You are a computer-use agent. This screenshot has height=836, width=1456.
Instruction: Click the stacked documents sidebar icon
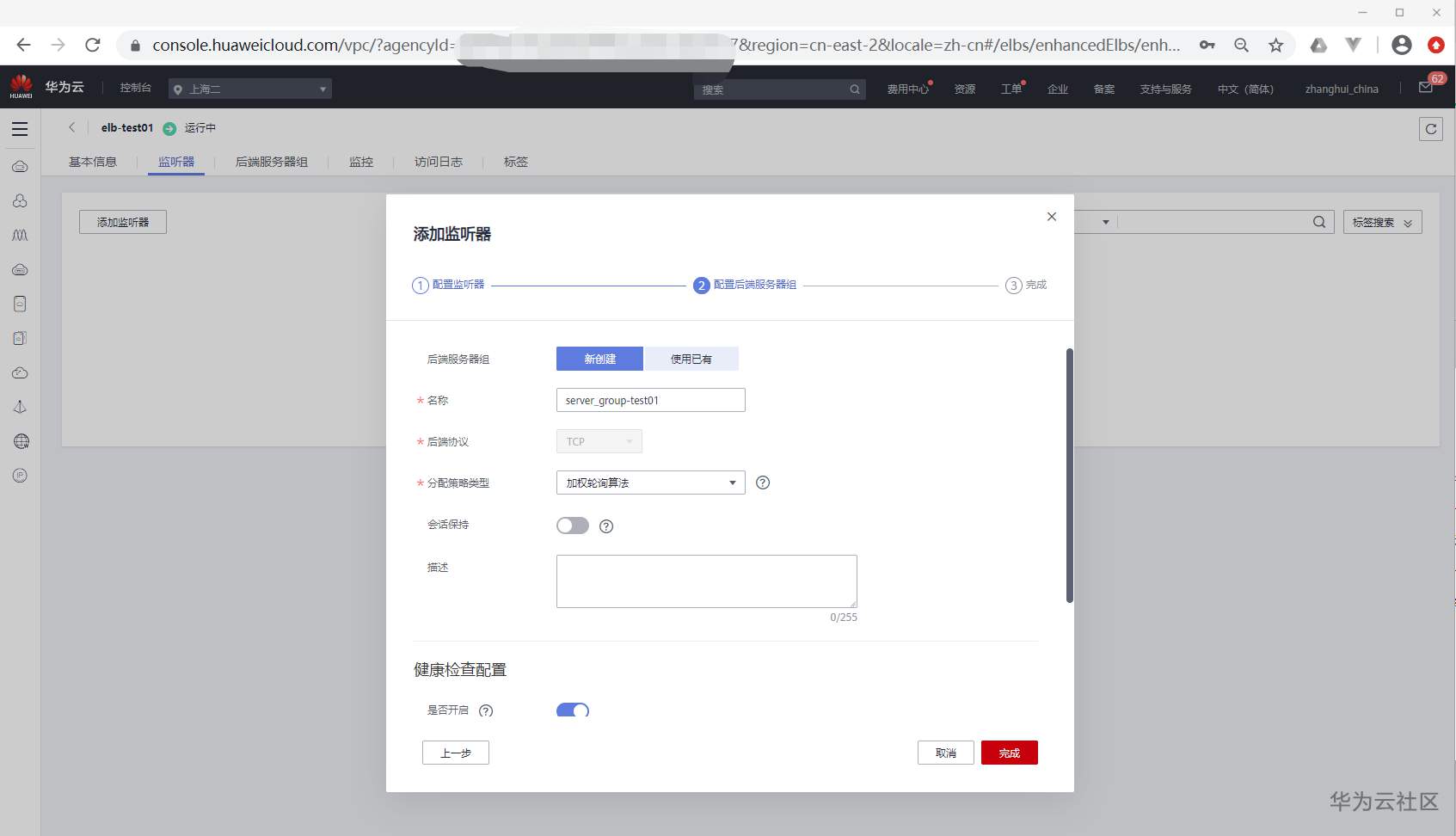(20, 338)
